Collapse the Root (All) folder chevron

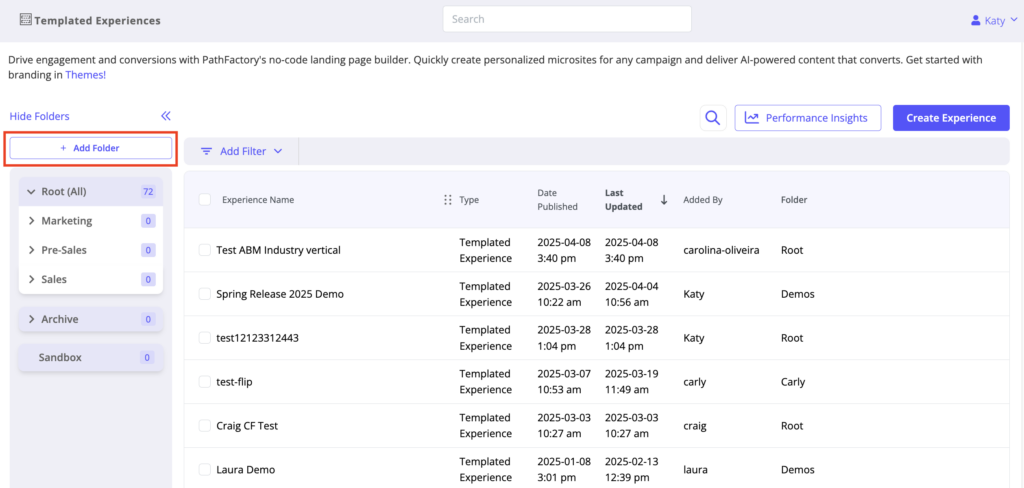click(x=31, y=192)
